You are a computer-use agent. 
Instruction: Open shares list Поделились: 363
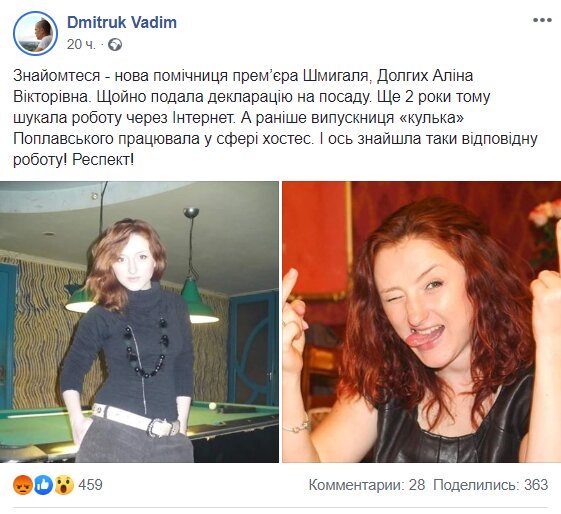point(491,485)
